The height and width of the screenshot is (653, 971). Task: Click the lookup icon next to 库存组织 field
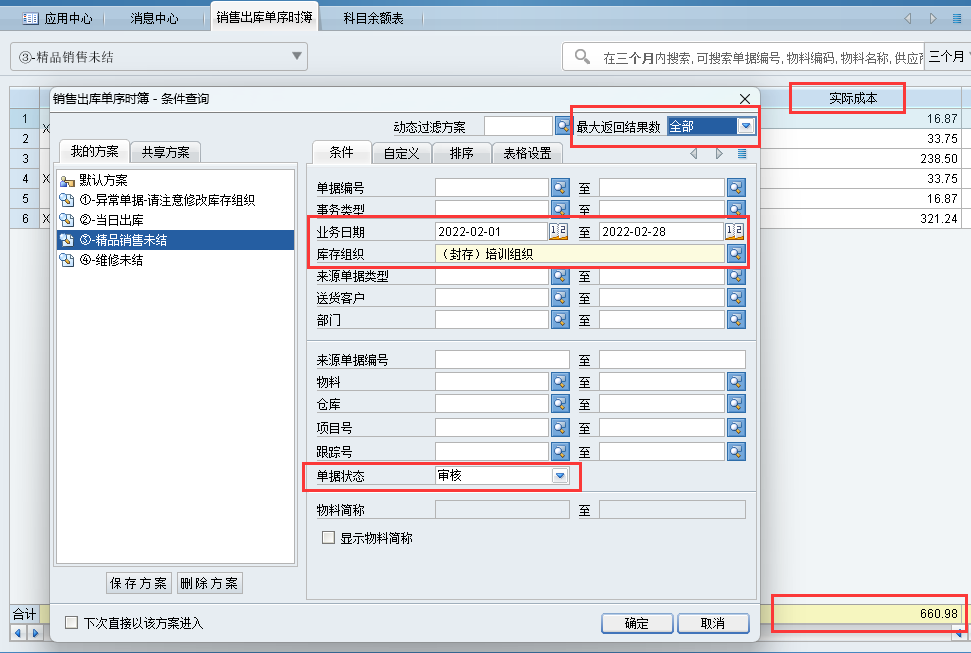(736, 254)
